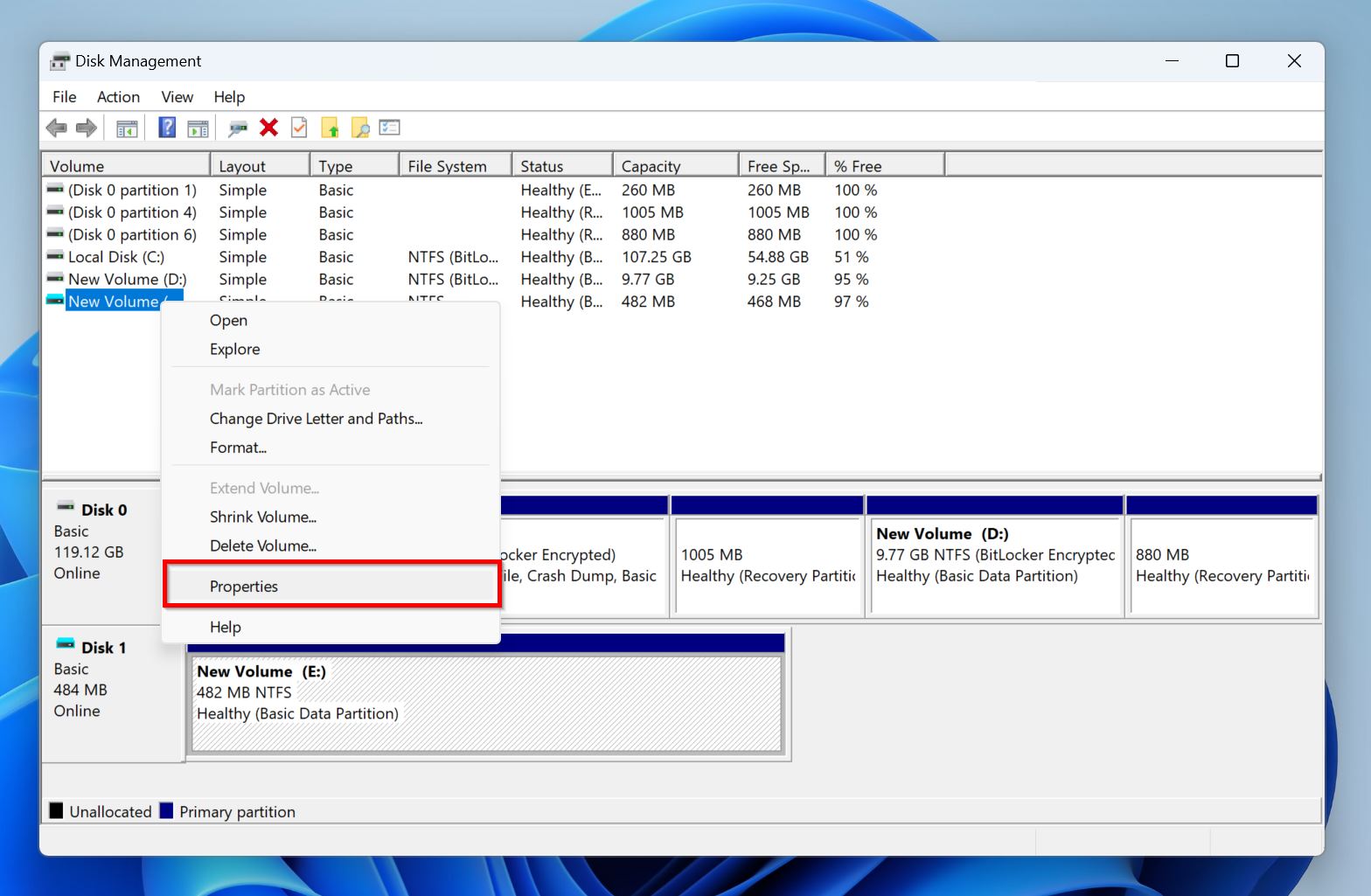
Task: Sort by the File System column header
Action: point(456,166)
